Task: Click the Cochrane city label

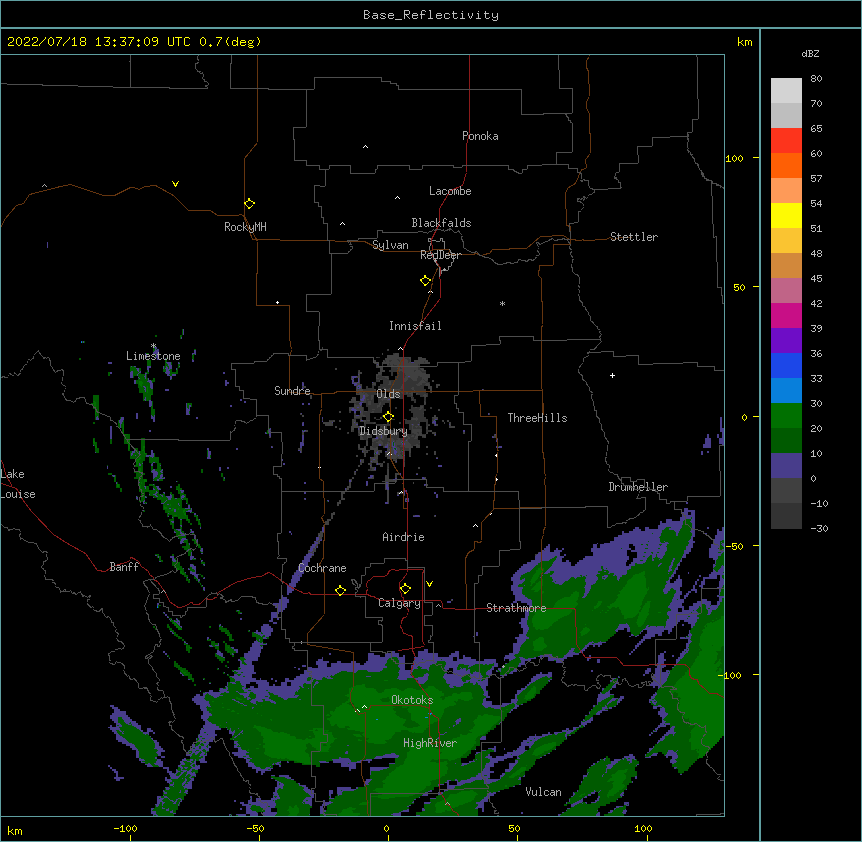Action: click(x=322, y=568)
